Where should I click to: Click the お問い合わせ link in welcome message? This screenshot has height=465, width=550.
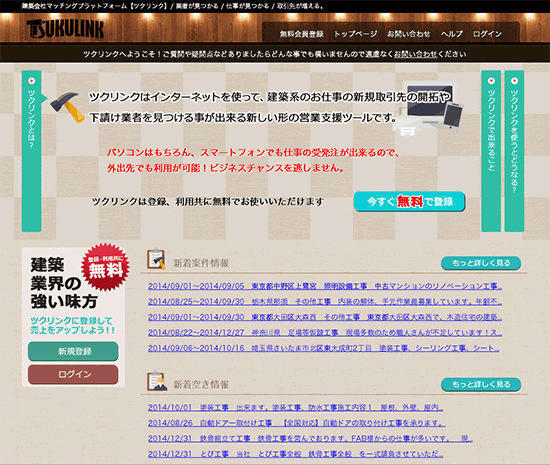415,54
